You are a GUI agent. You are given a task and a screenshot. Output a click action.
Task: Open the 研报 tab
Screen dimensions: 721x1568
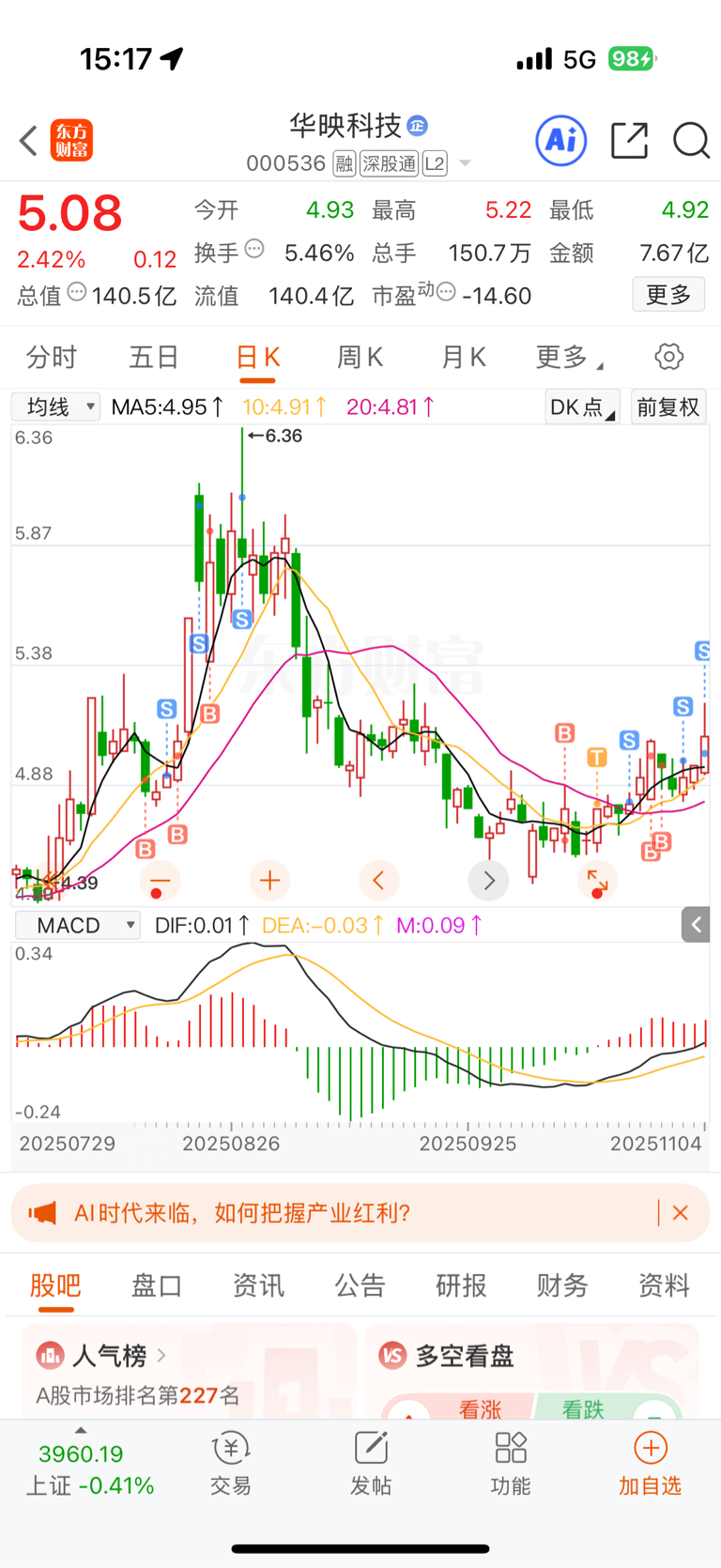(461, 1285)
